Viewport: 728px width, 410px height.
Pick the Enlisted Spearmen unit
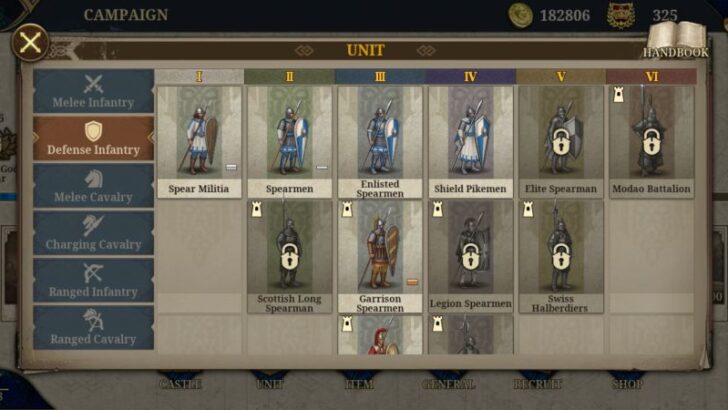[x=380, y=142]
